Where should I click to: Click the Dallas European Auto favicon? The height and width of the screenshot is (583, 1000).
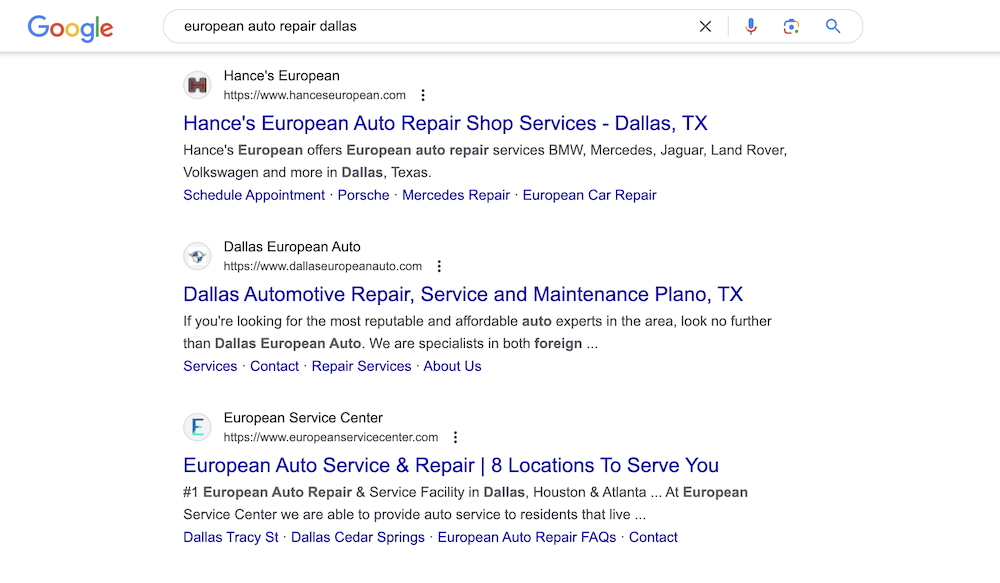(197, 256)
